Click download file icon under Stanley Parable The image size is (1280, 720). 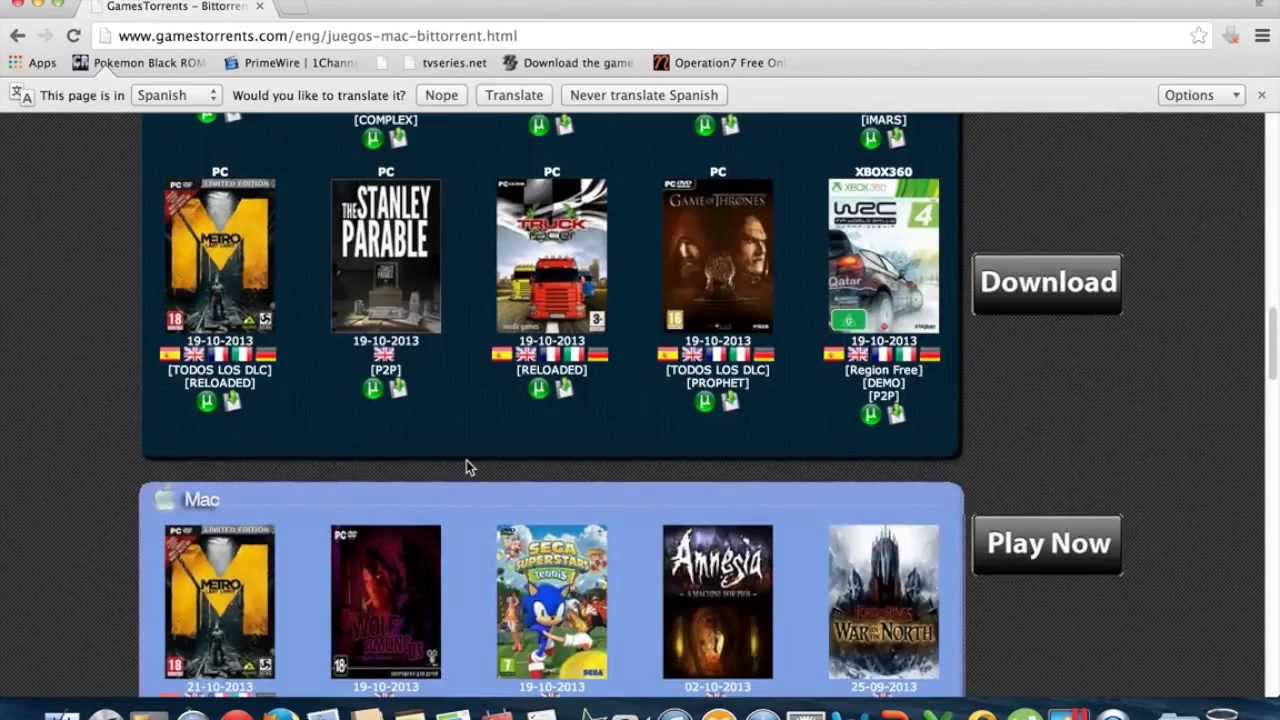click(398, 388)
